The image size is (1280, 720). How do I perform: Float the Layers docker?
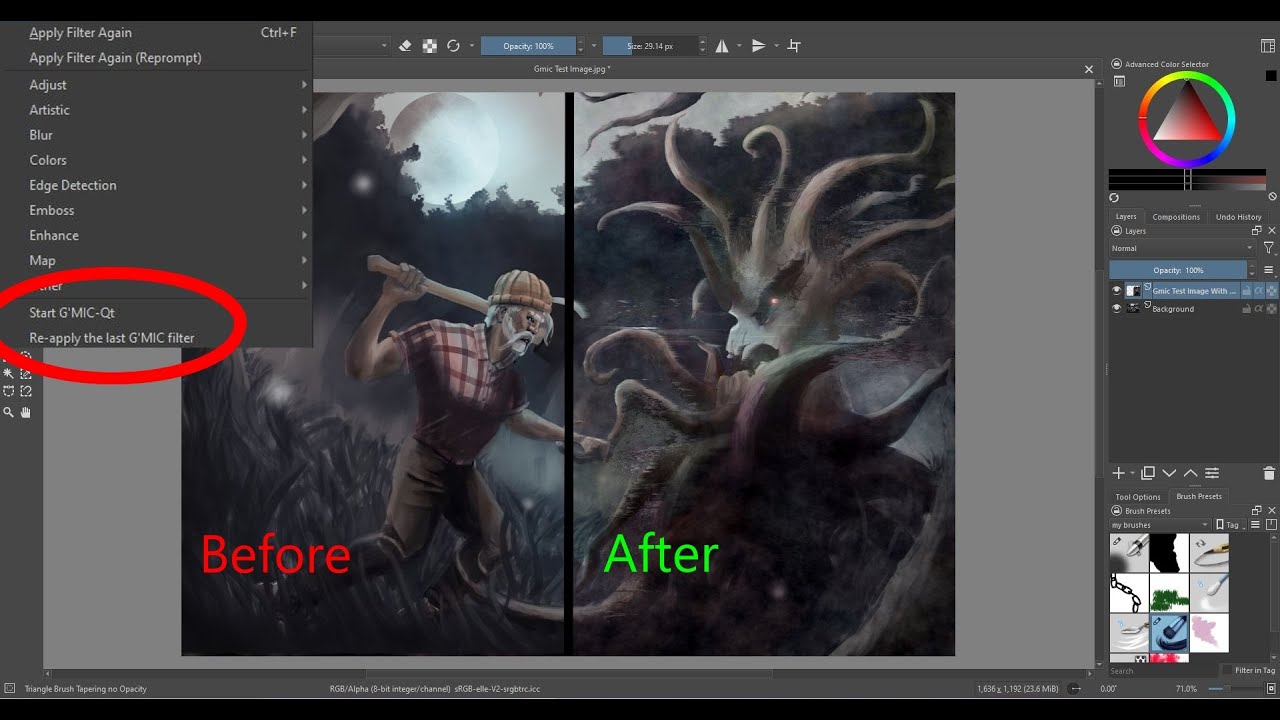click(x=1257, y=231)
